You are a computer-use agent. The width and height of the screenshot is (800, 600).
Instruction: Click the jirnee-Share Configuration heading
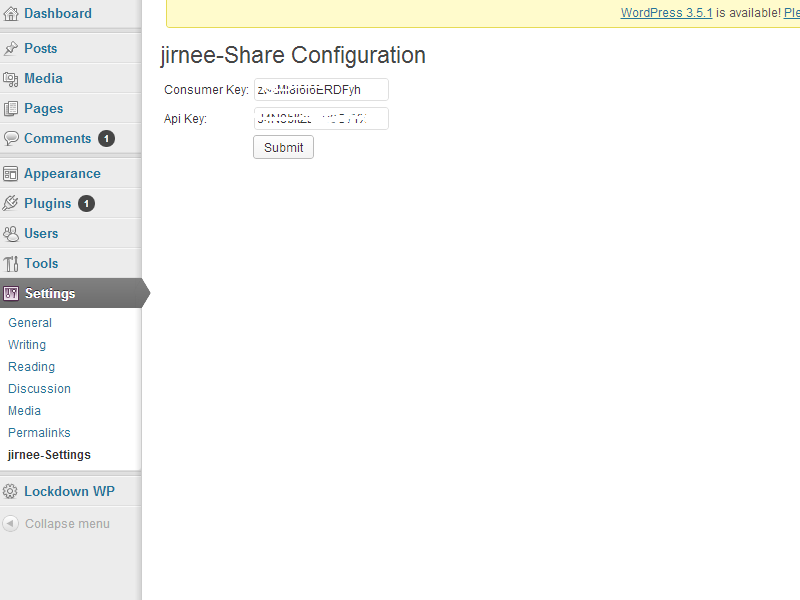click(x=293, y=55)
